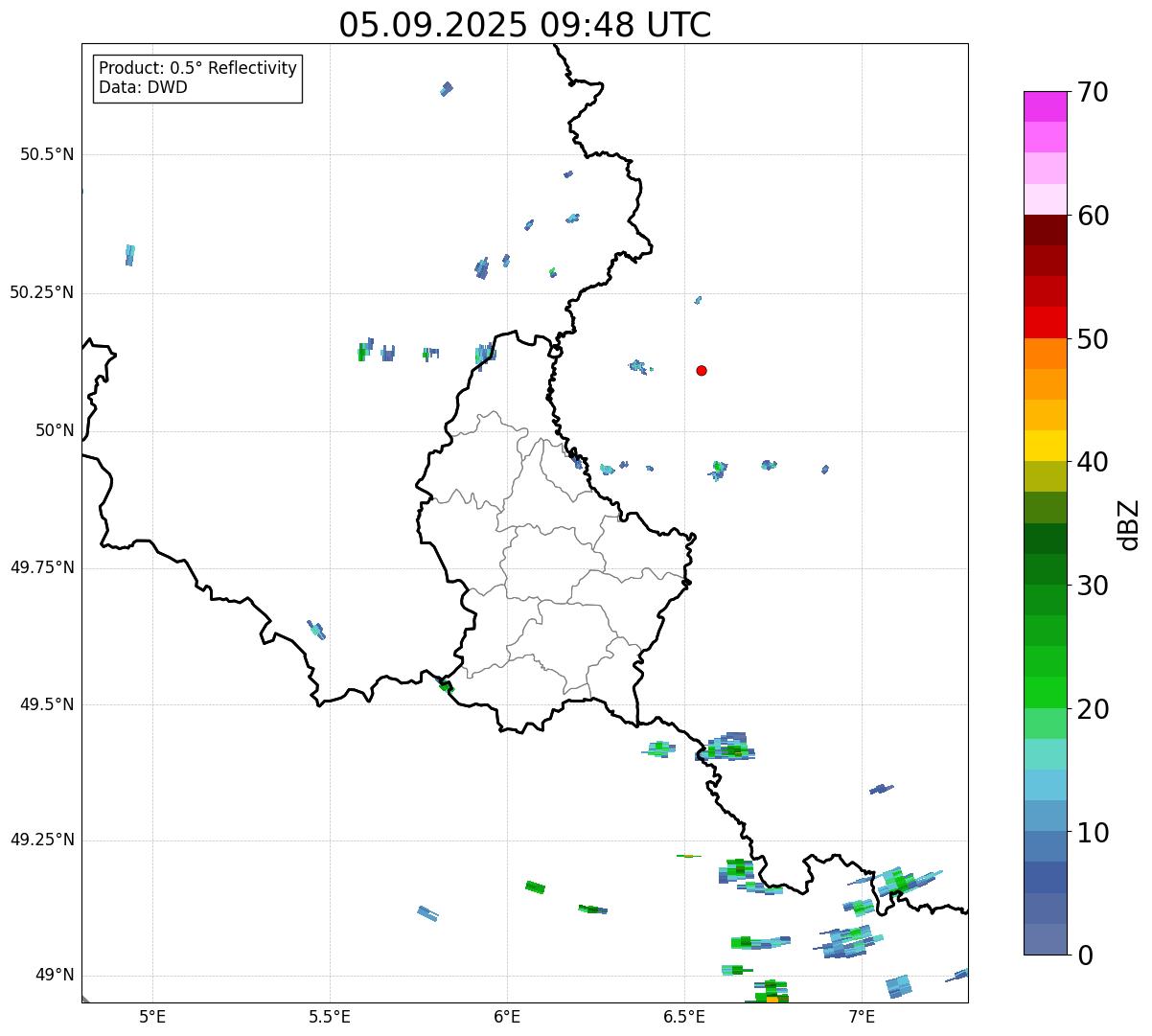
Task: Click the red station marker on the map
Action: point(702,370)
